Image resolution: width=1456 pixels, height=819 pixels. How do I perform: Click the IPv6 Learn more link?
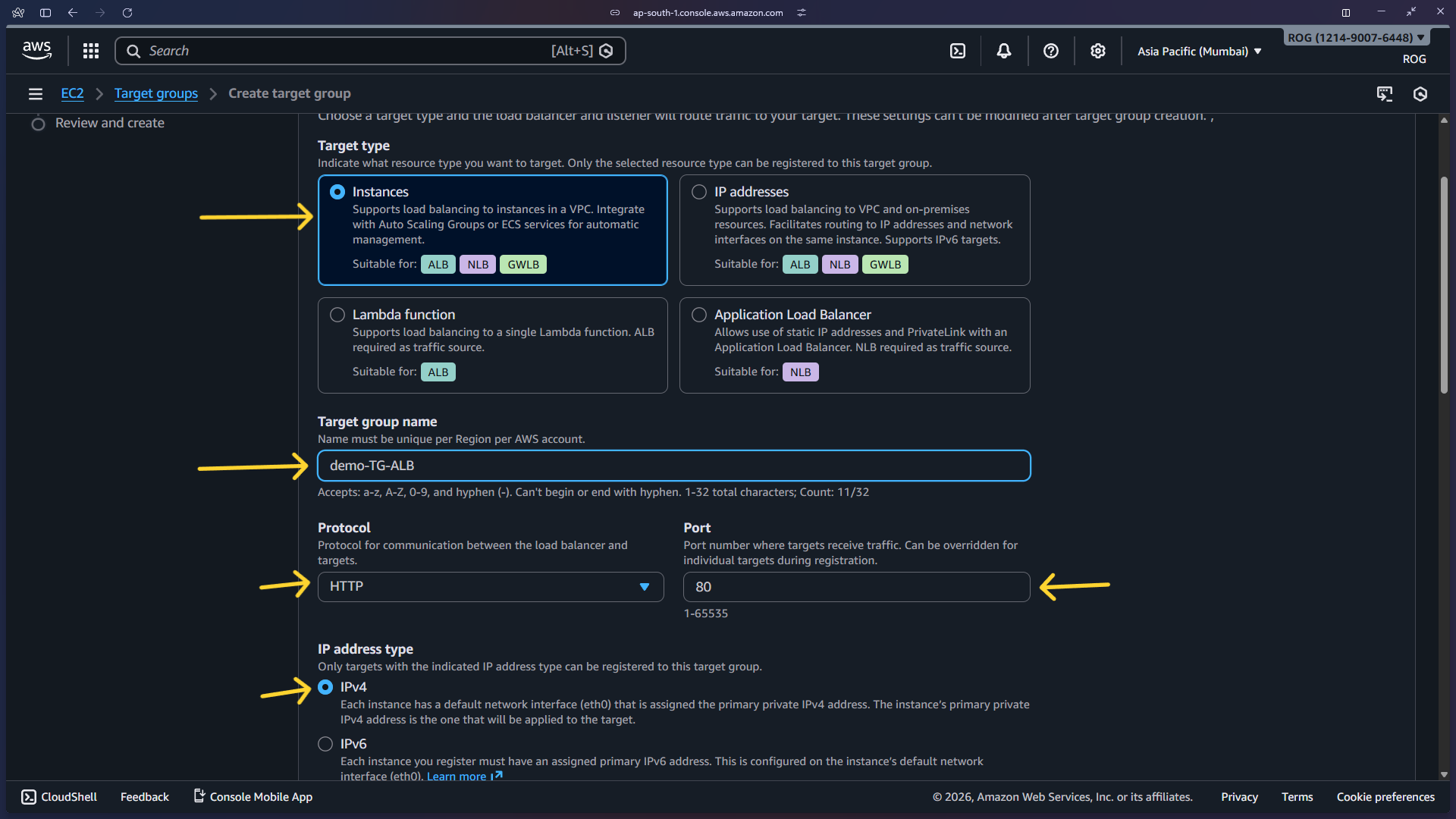tap(458, 776)
